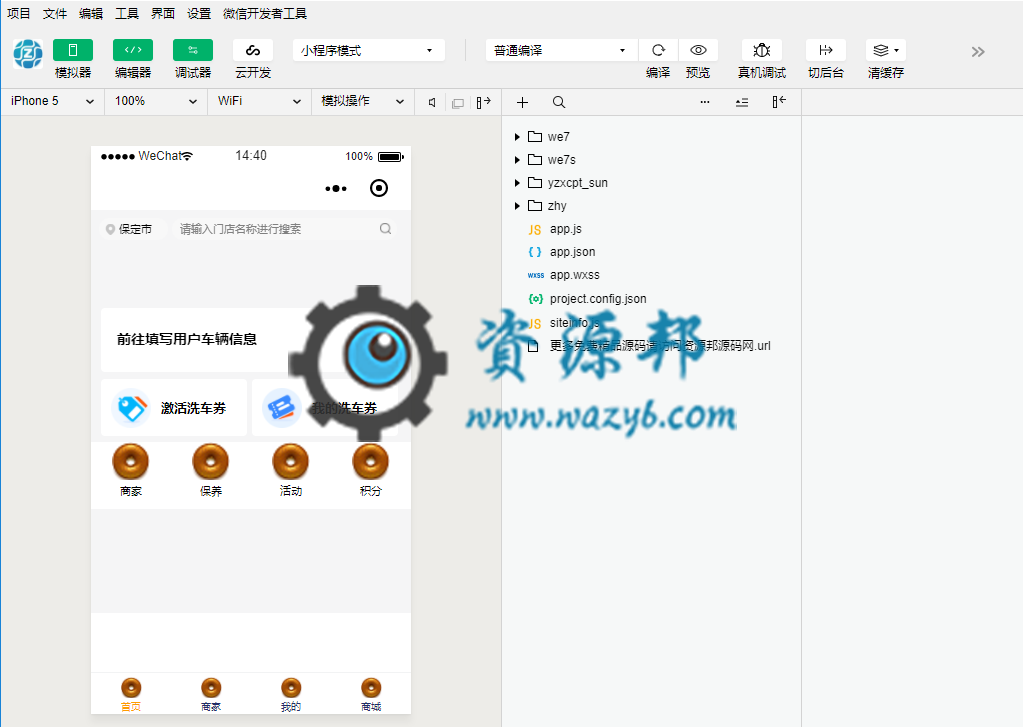Select the 我的 bottom tab
1023x727 pixels.
click(291, 694)
